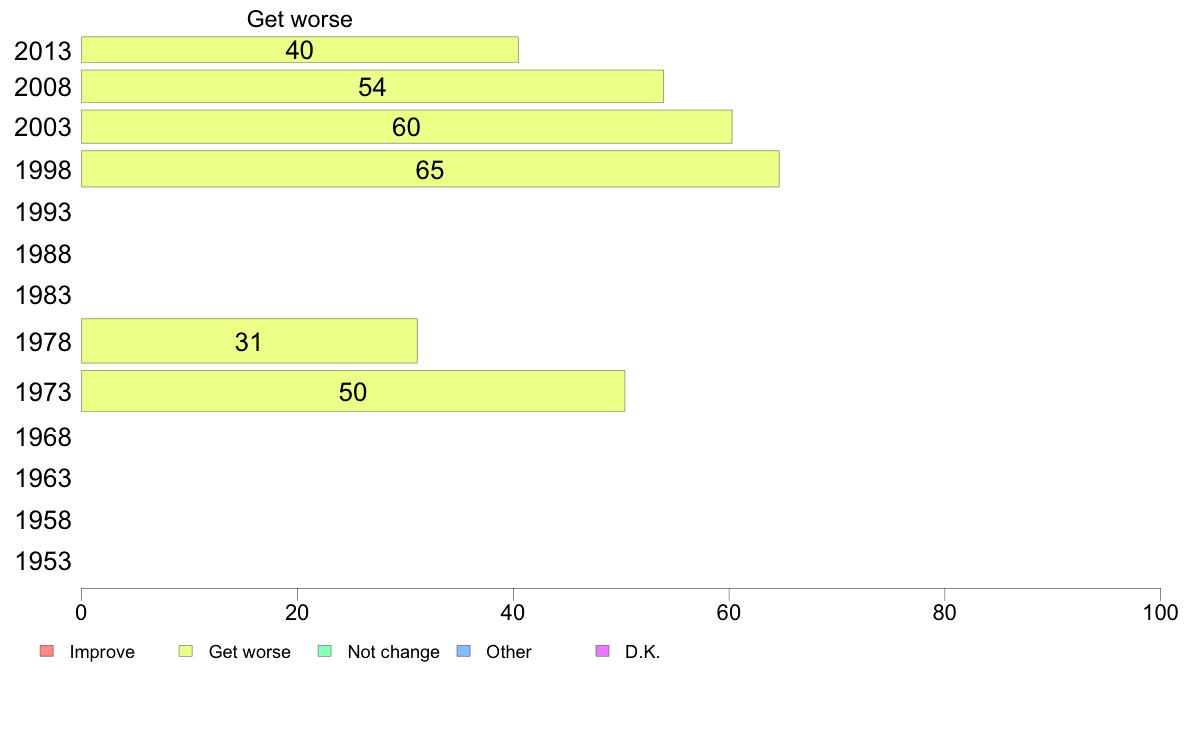The height and width of the screenshot is (736, 1188).
Task: Select the 1978 bar showing 31
Action: point(249,341)
